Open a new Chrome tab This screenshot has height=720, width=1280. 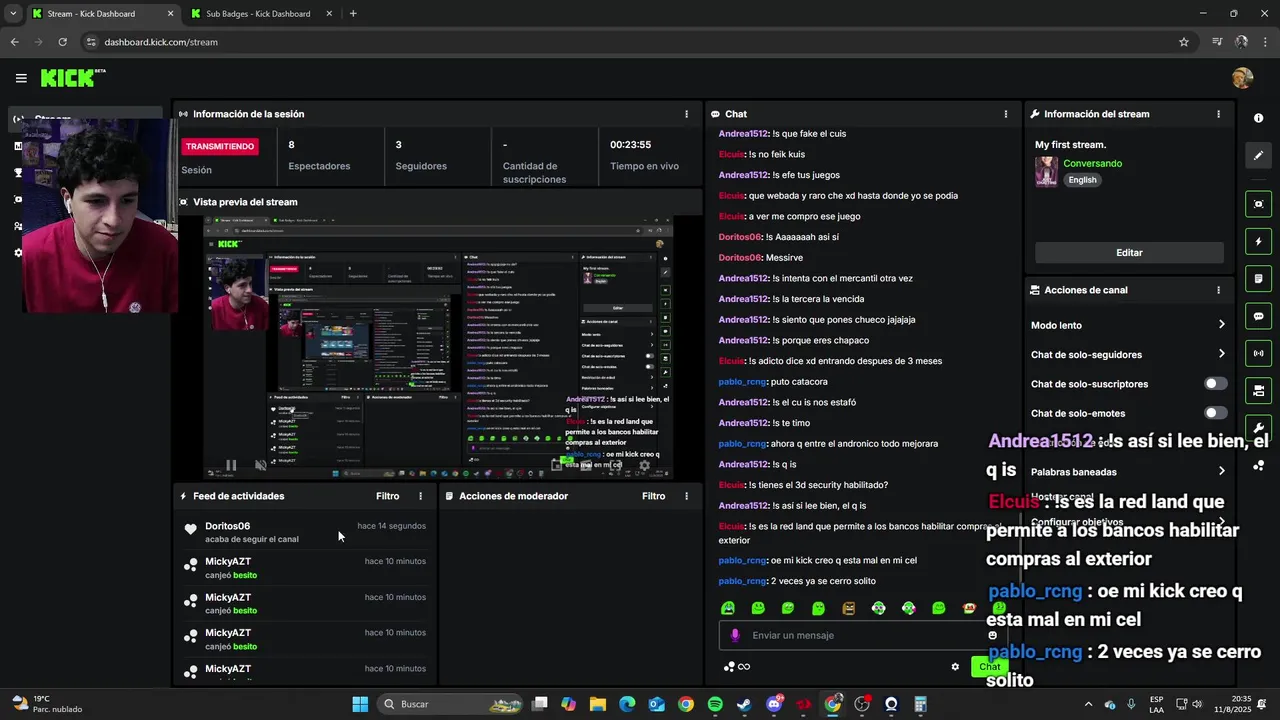353,13
